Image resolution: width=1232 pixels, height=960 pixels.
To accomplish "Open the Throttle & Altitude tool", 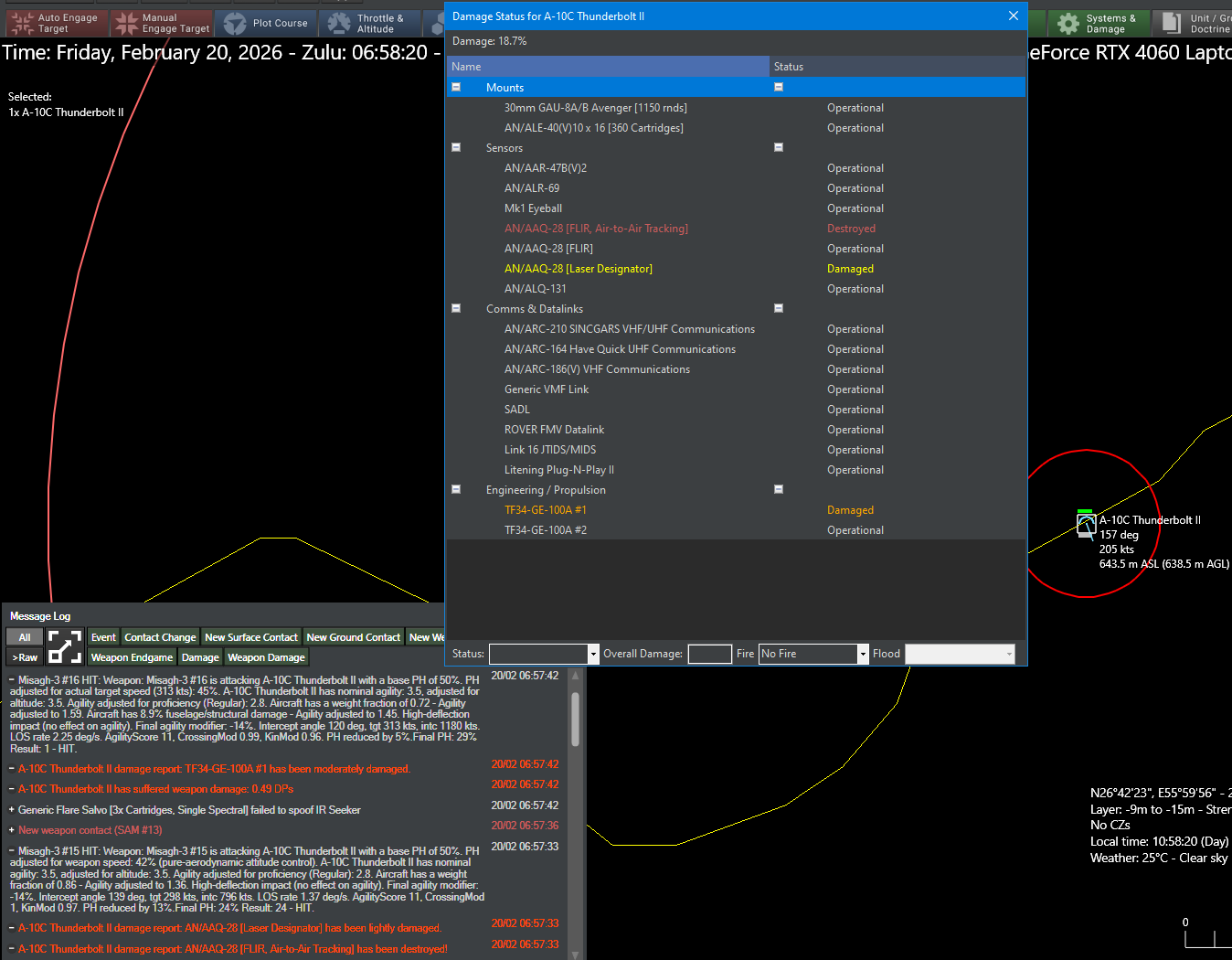I will point(369,23).
